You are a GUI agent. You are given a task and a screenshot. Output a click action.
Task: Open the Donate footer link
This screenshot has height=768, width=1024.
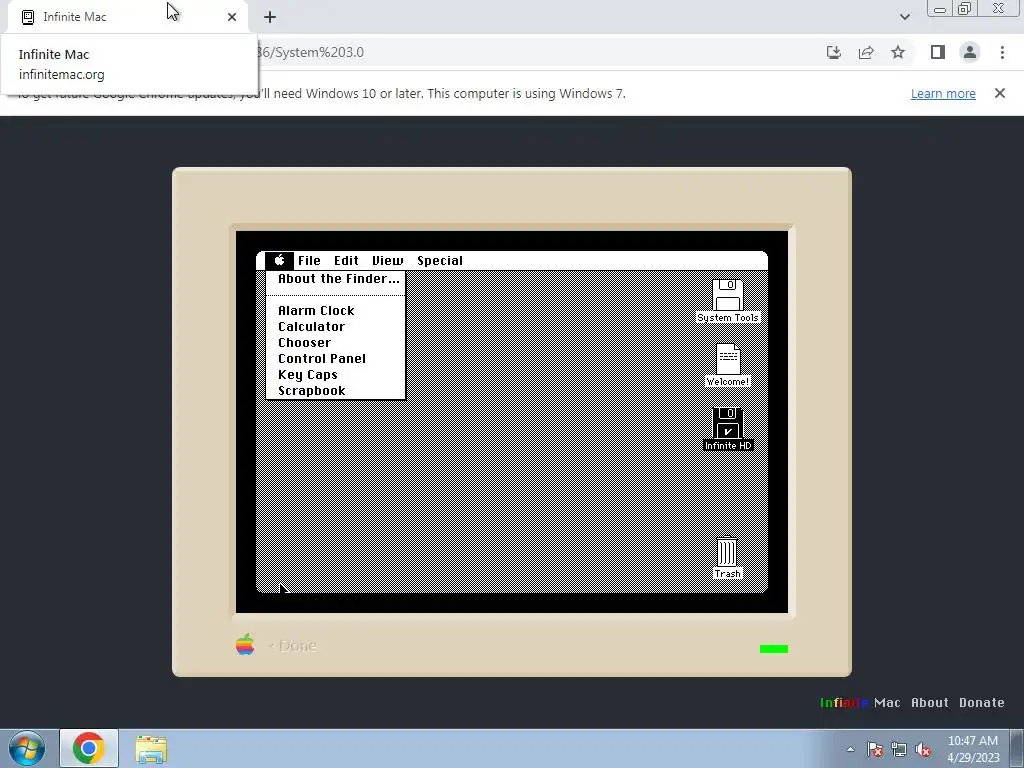coord(982,703)
